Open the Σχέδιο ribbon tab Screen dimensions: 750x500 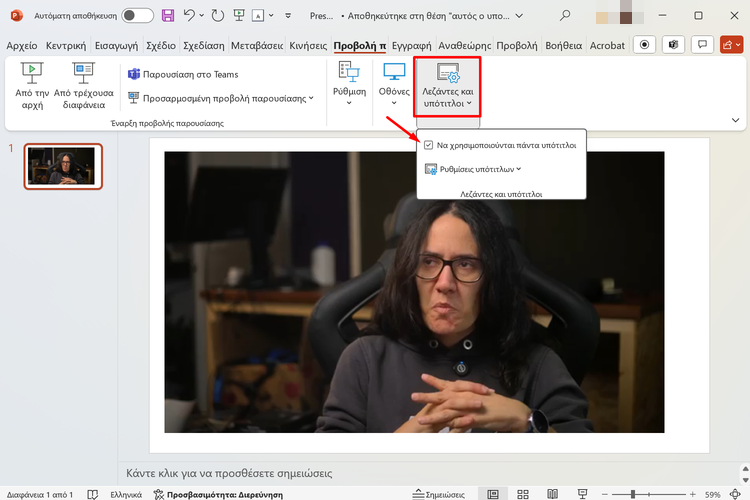161,46
